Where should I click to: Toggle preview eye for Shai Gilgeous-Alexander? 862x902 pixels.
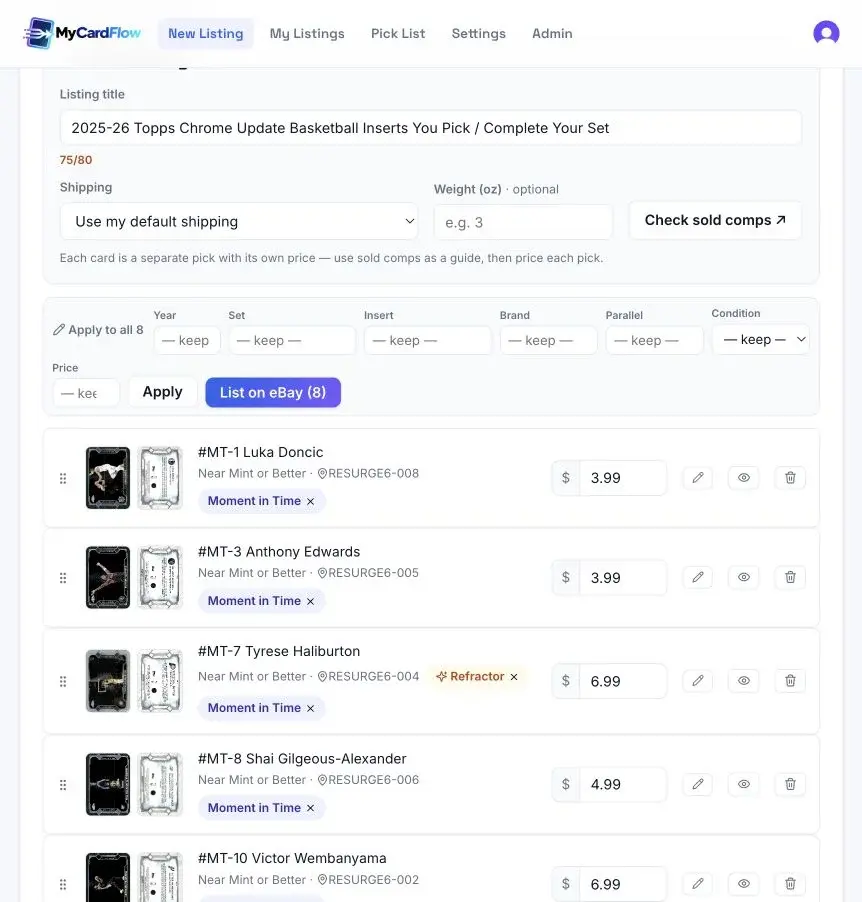coord(743,784)
